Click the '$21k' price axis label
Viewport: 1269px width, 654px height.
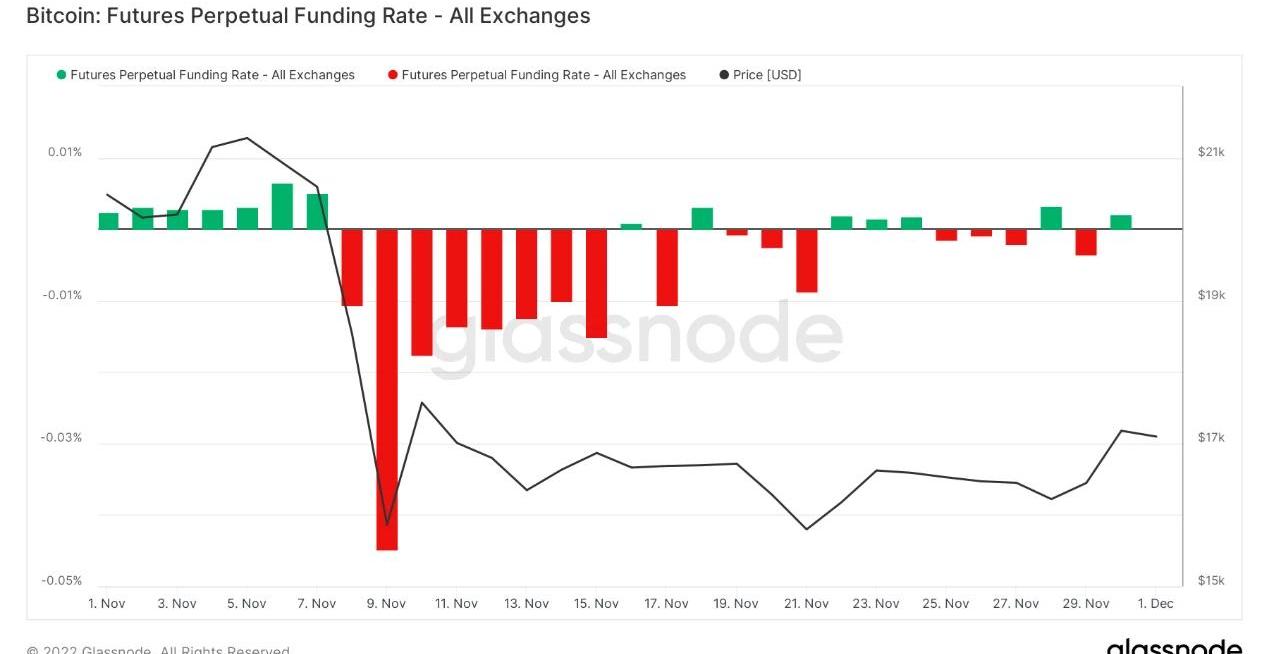tap(1211, 152)
